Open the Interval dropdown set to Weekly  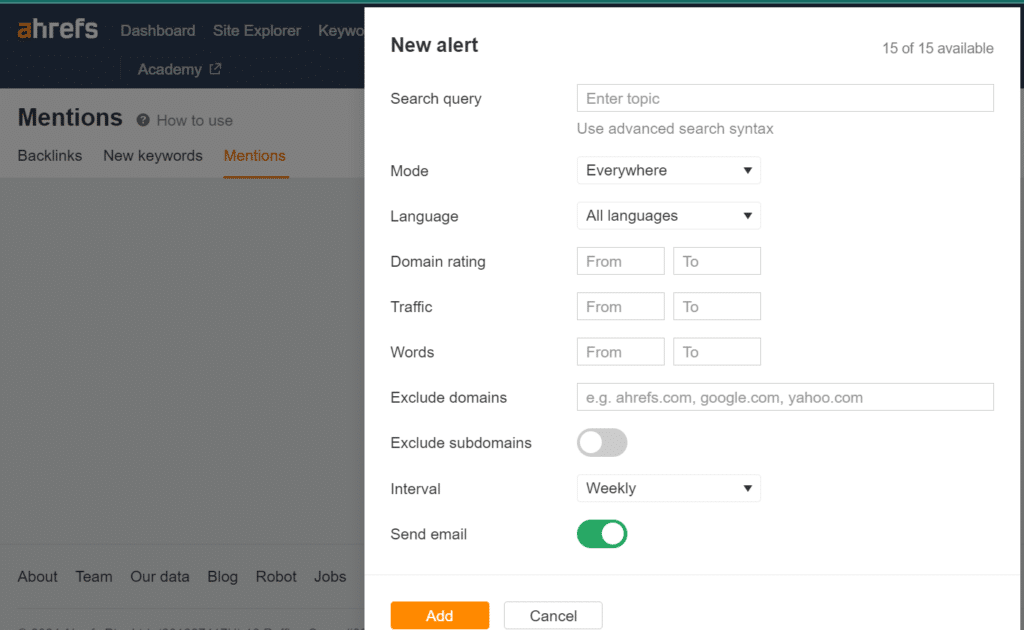click(x=668, y=488)
